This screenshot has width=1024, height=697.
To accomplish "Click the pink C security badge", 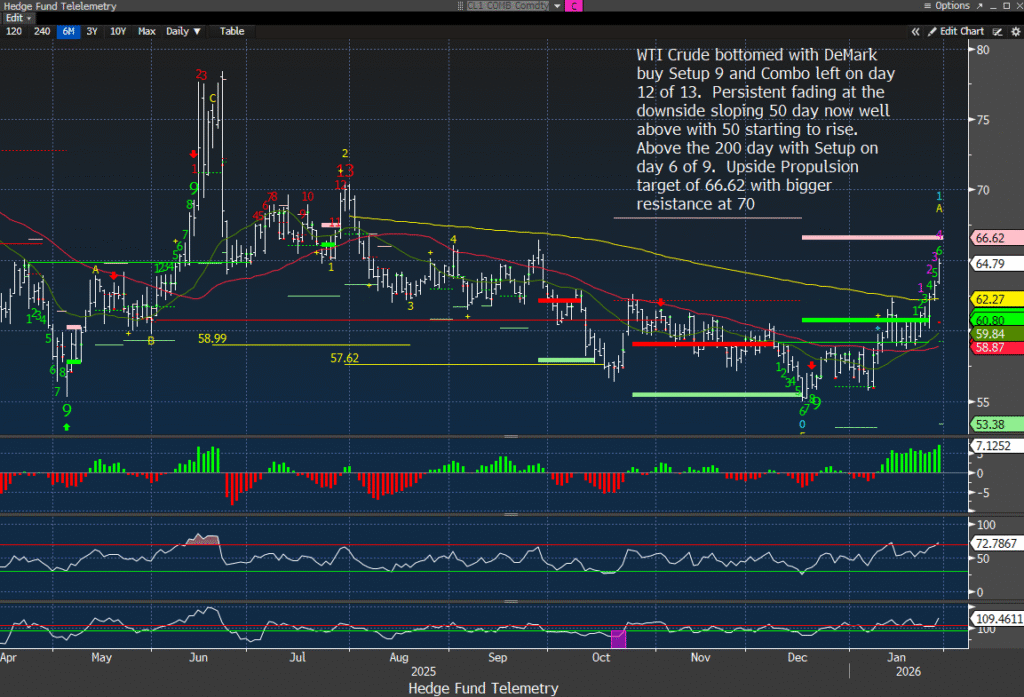I will pyautogui.click(x=574, y=6).
